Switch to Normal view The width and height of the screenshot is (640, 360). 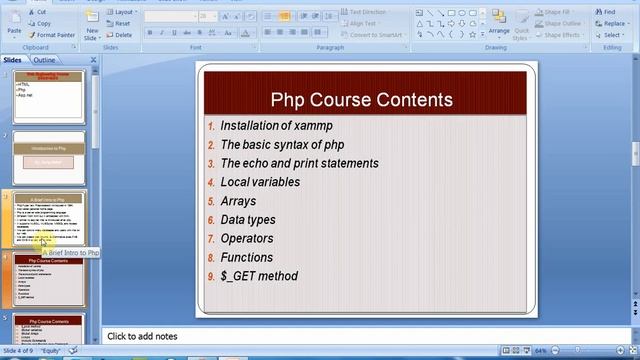tap(506, 350)
